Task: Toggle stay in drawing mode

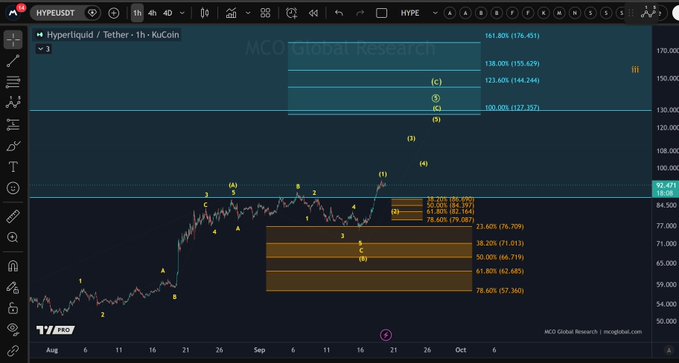Action: point(13,287)
